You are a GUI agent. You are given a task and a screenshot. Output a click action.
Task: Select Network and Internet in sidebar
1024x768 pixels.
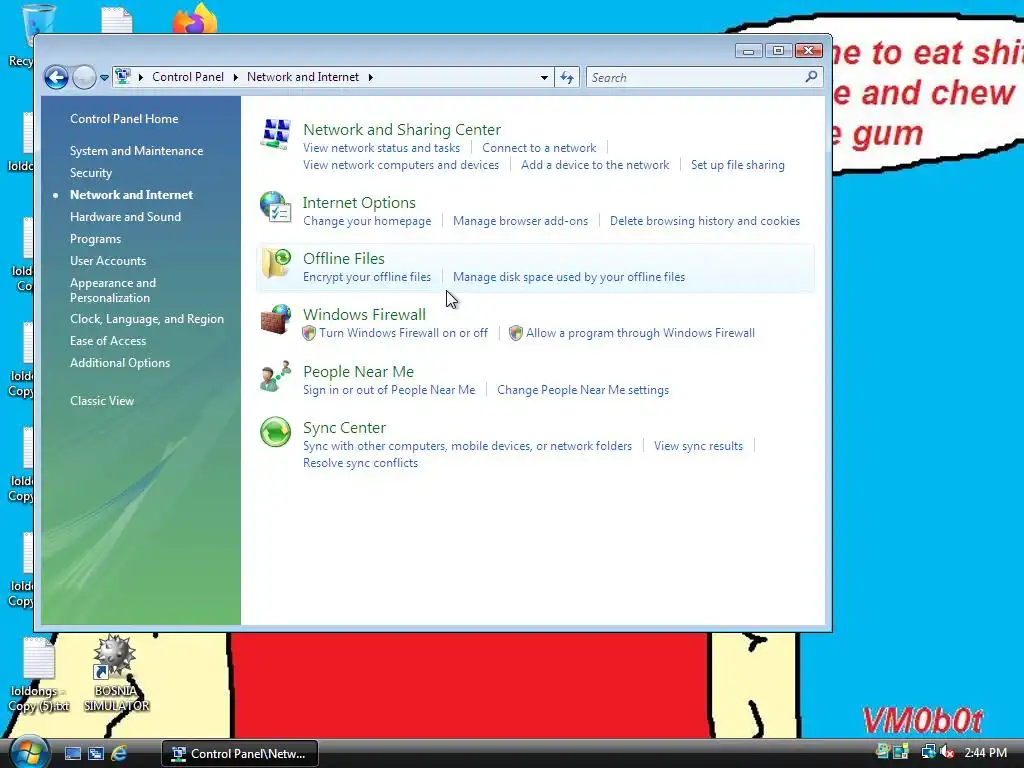(x=131, y=195)
